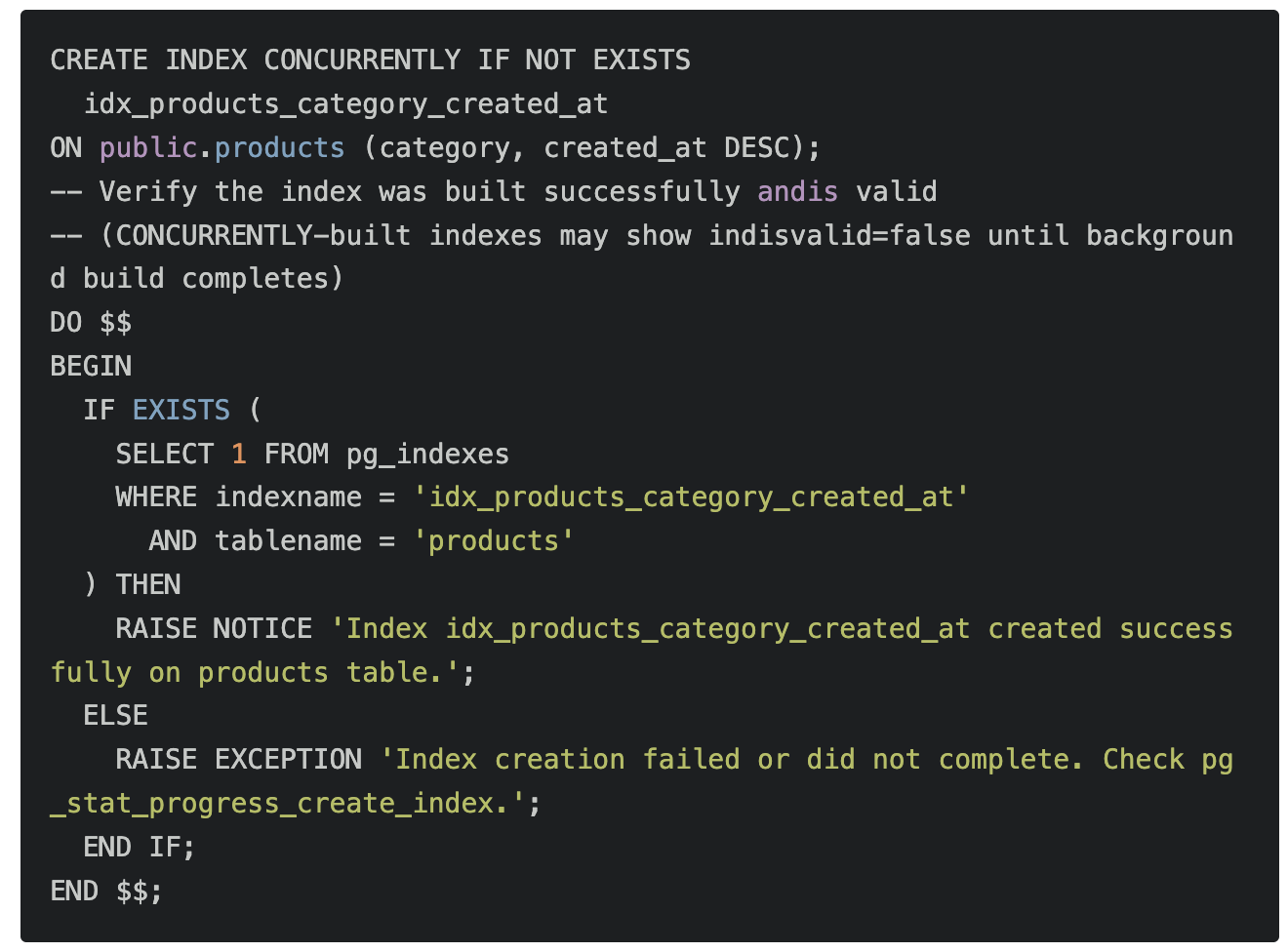Click the 'tablename' column
Viewport: 1288px width, 952px height.
(289, 541)
